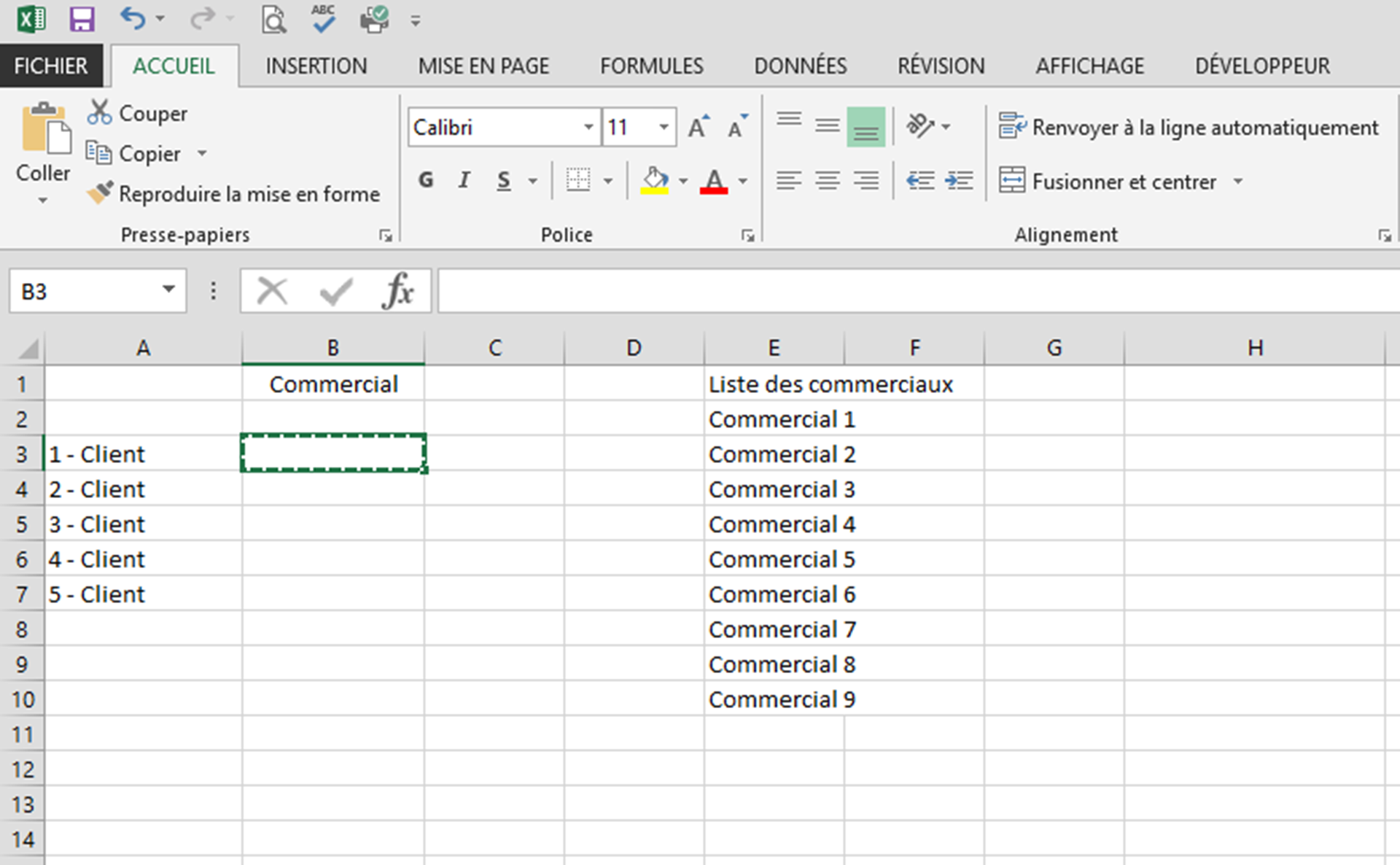Expand the undo history dropdown arrow

click(x=160, y=19)
